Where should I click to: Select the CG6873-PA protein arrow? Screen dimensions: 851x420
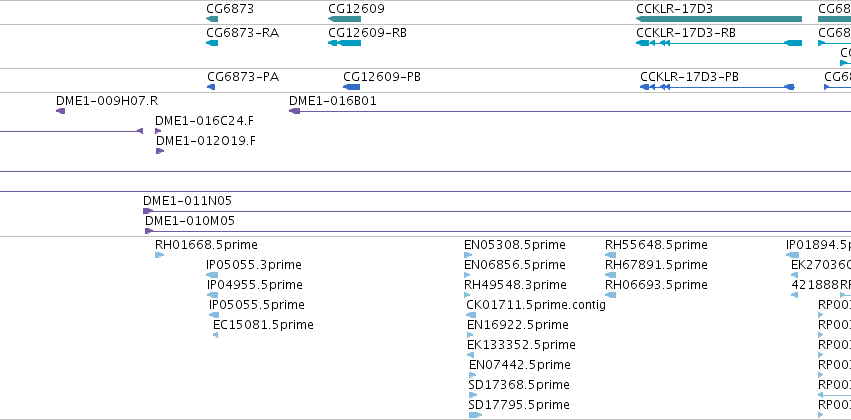pyautogui.click(x=211, y=87)
